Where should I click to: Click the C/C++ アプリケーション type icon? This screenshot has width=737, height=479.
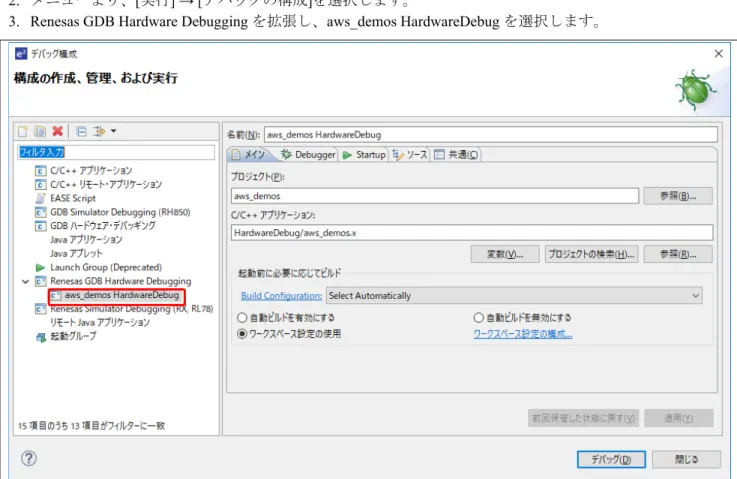pos(40,171)
